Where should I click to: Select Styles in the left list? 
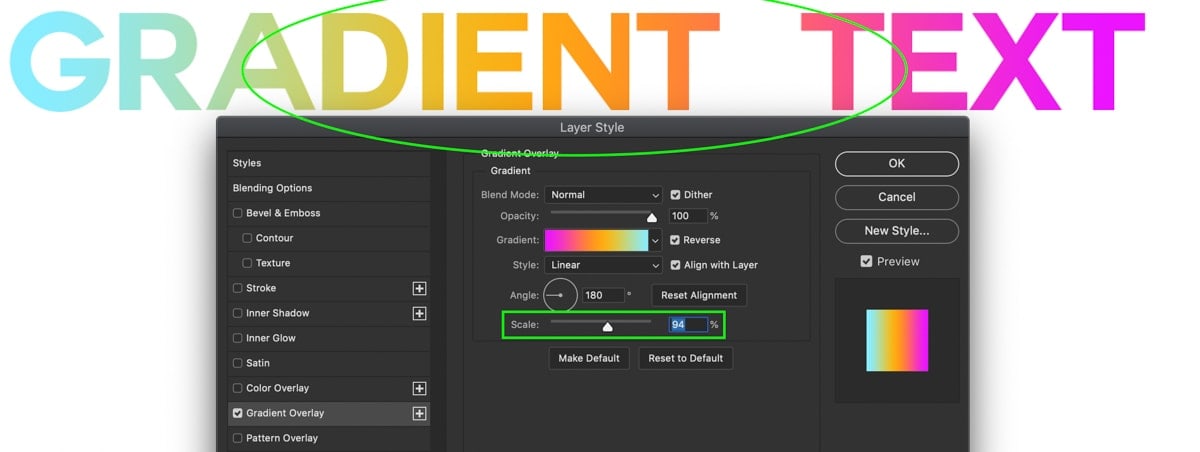(x=329, y=163)
